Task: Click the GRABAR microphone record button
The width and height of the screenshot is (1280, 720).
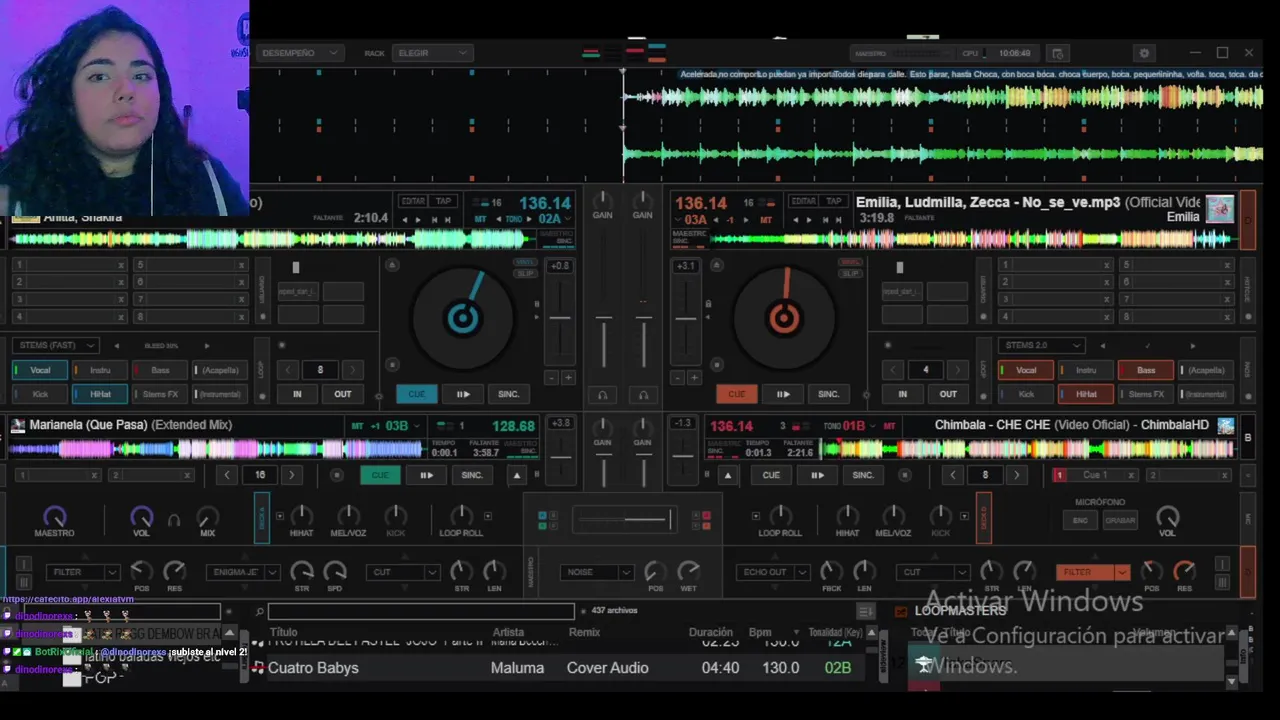Action: [1120, 521]
